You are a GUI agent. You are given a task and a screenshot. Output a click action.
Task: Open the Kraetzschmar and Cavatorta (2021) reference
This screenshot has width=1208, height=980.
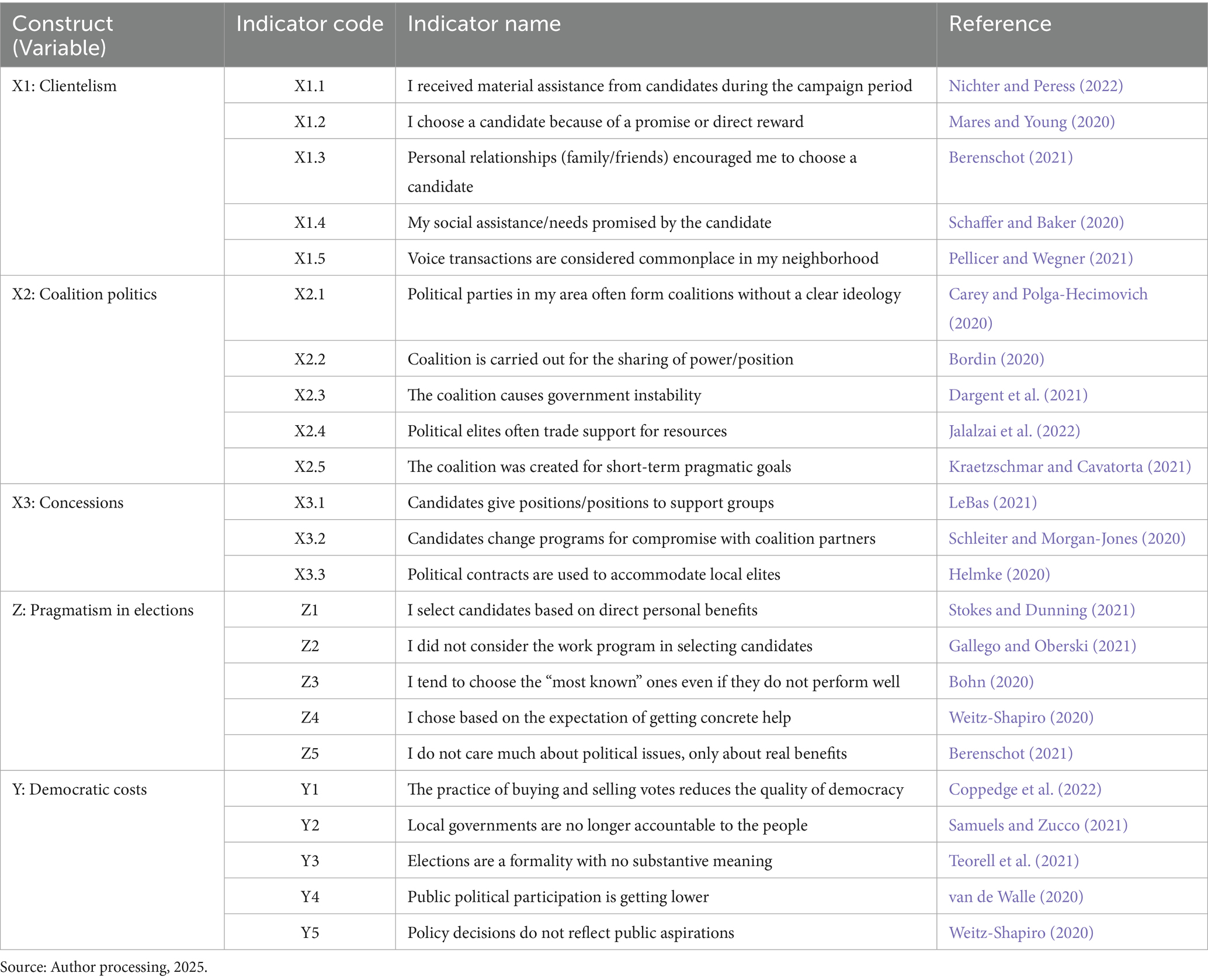(1069, 467)
